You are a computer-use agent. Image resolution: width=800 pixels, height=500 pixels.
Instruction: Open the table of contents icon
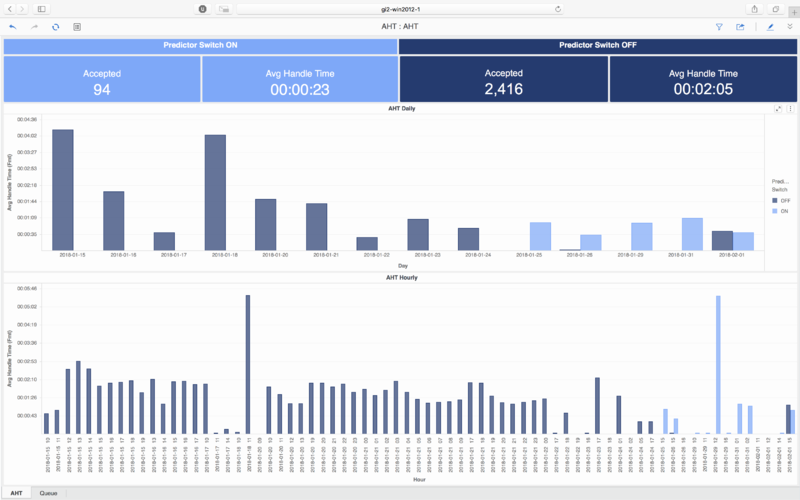tap(77, 27)
